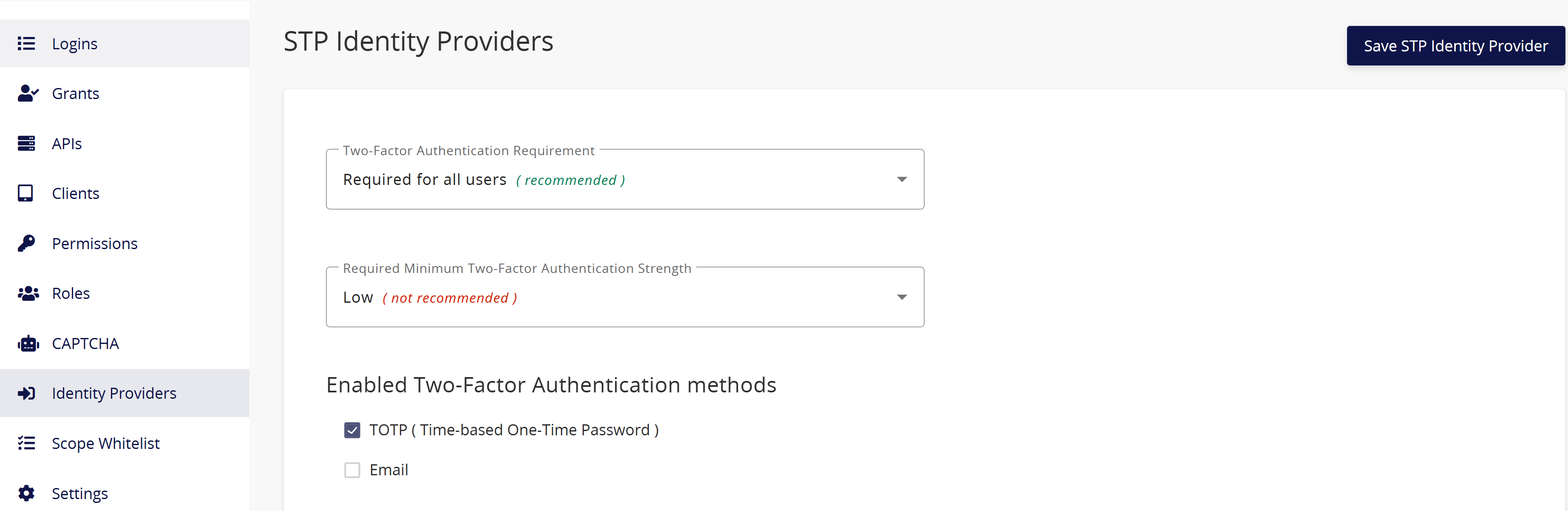Click the Grants user-check icon
The height and width of the screenshot is (511, 1568).
(28, 93)
